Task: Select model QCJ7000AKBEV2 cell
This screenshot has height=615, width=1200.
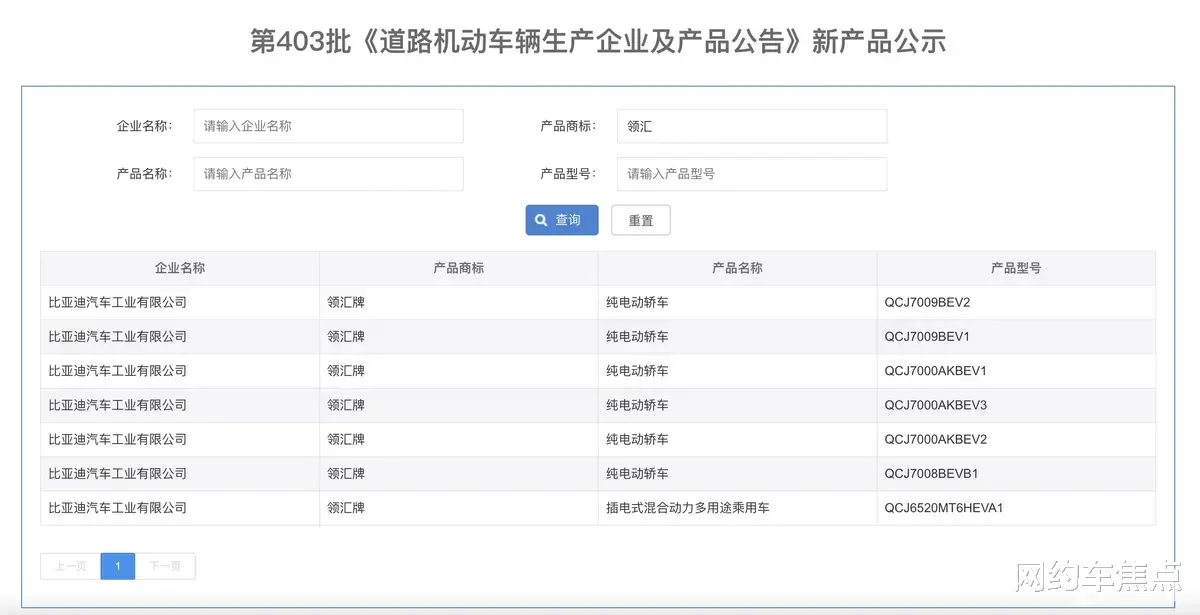Action: [1016, 439]
